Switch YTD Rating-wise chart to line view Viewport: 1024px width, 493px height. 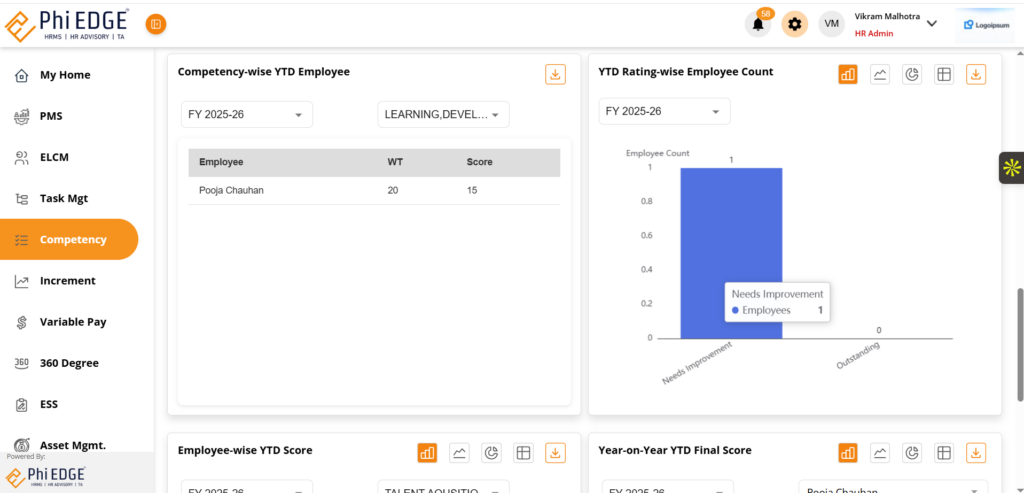(880, 74)
